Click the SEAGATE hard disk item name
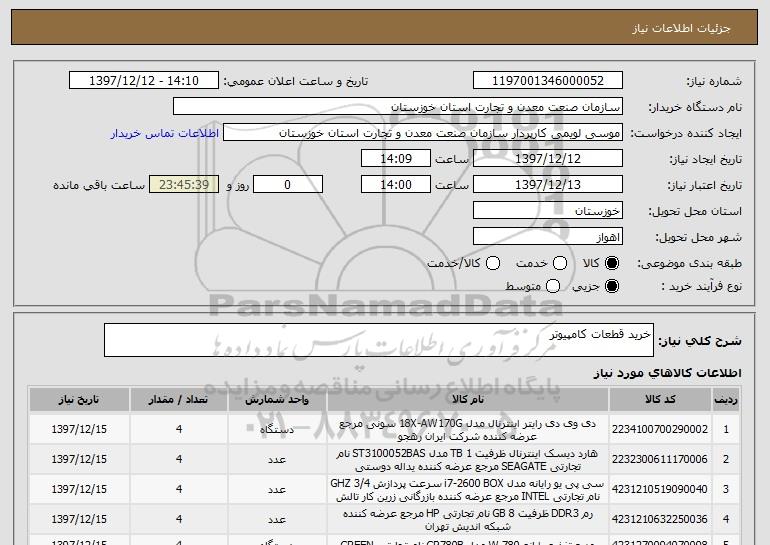Viewport: 770px width, 545px height. click(x=468, y=460)
